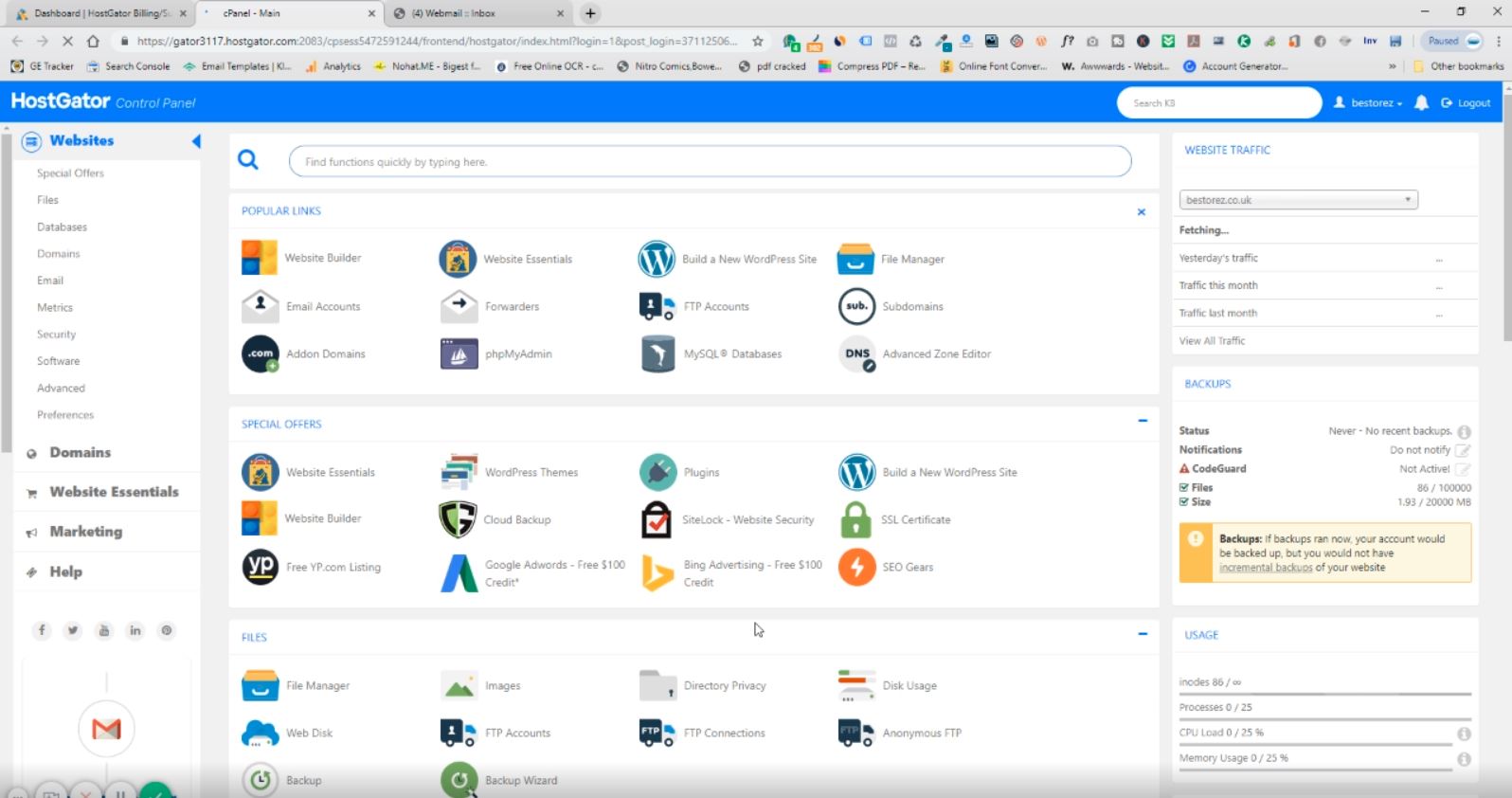Open Free YP.com Listing

pyautogui.click(x=312, y=567)
